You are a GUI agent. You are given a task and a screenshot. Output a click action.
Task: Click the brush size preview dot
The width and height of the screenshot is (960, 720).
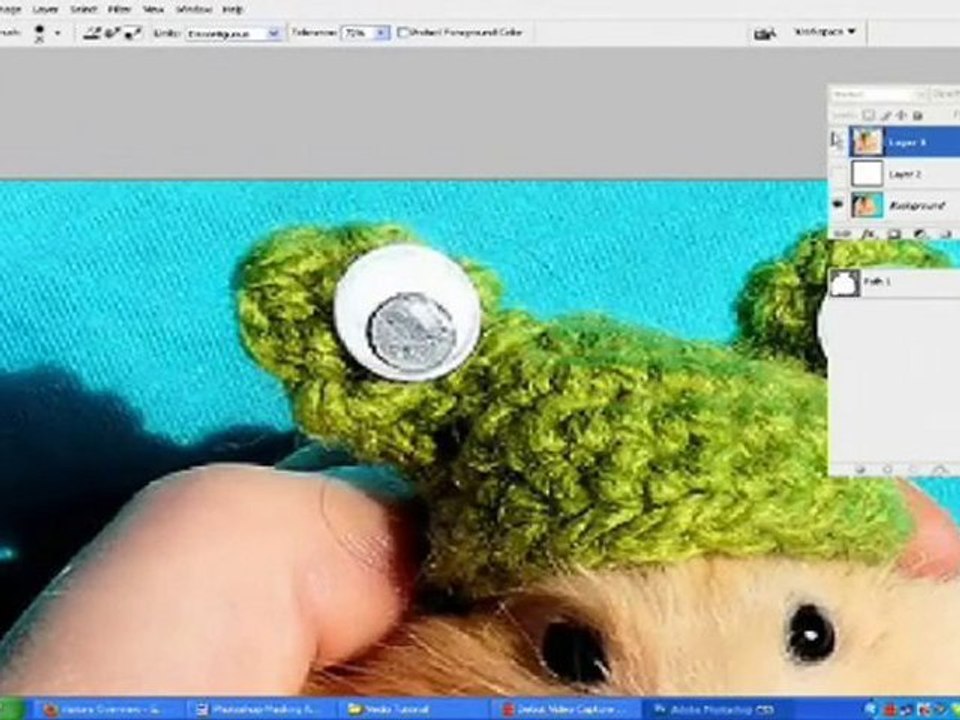tap(39, 29)
